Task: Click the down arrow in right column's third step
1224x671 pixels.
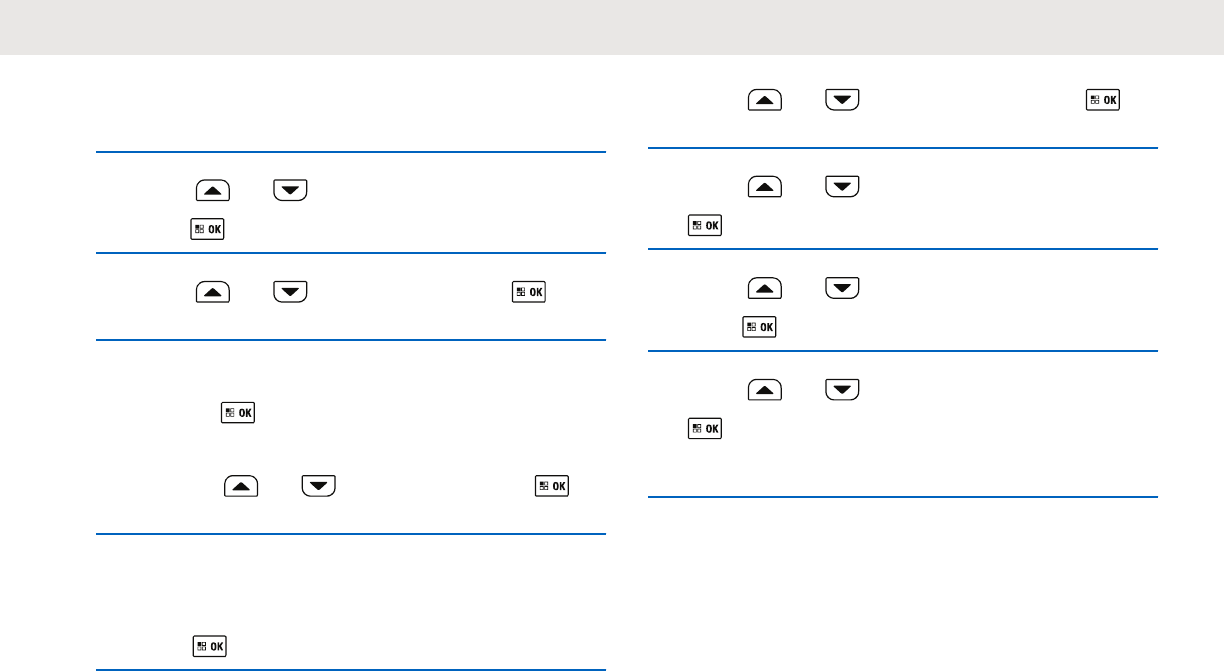Action: [842, 288]
